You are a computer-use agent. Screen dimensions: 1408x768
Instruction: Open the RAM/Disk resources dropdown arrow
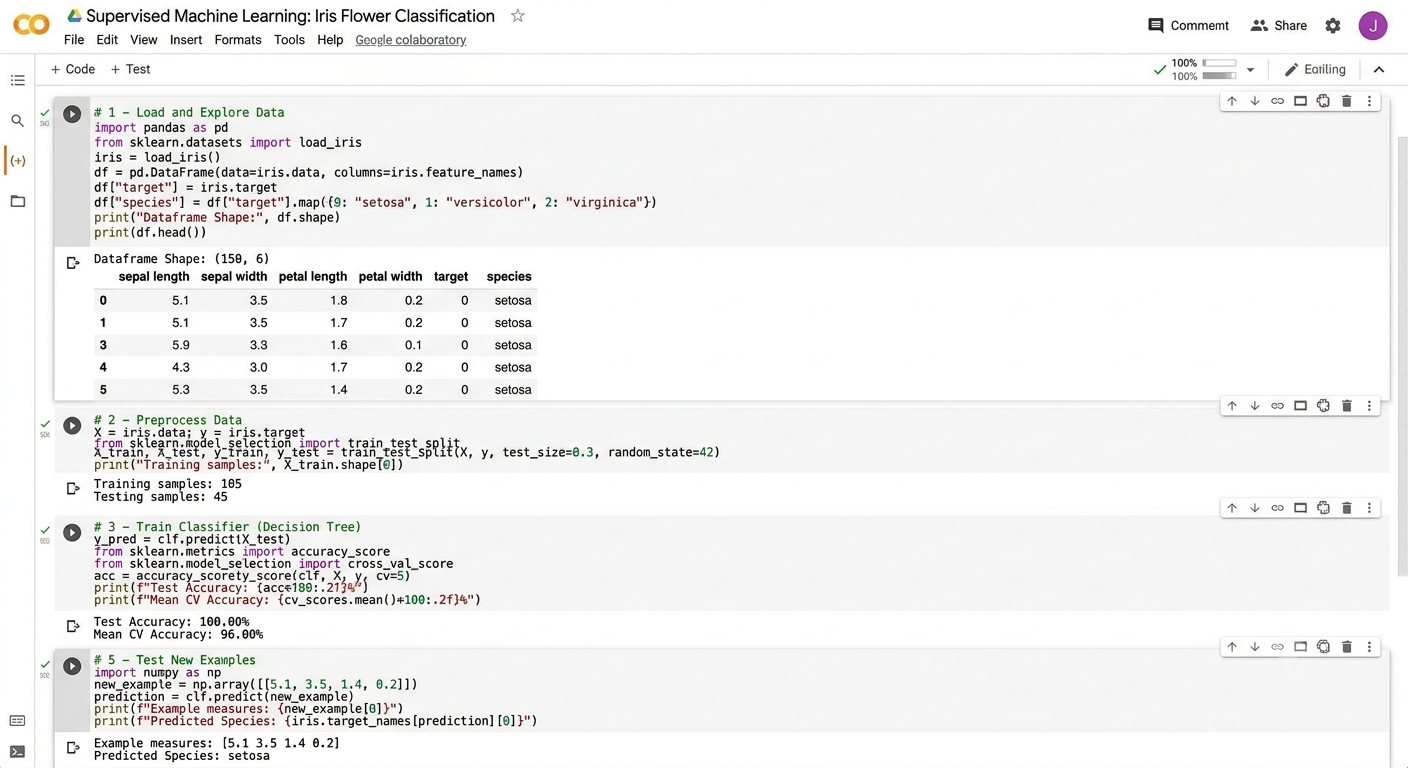[x=1250, y=70]
